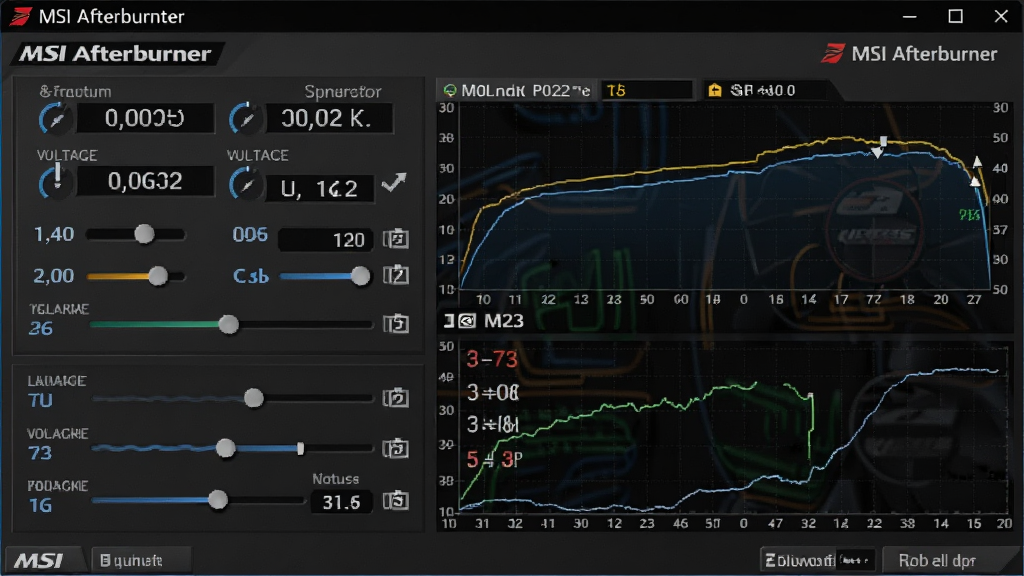
Task: Click the LAUAIGE slider handle
Action: point(254,398)
